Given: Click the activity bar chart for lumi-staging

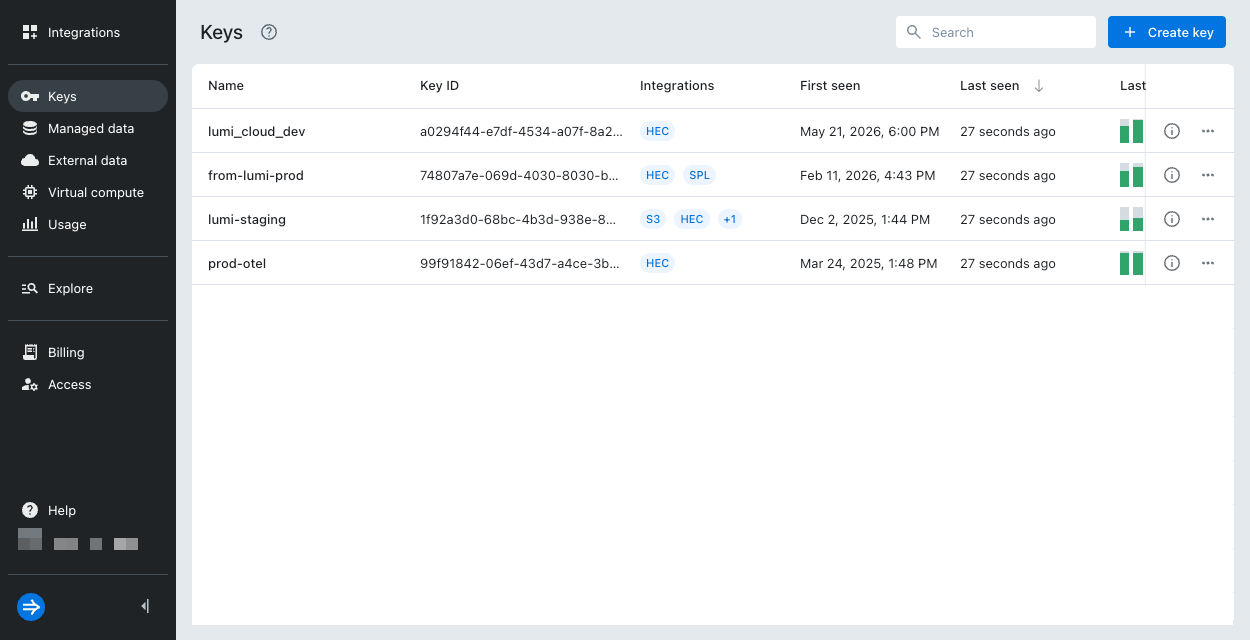Looking at the screenshot, I should coord(1131,219).
